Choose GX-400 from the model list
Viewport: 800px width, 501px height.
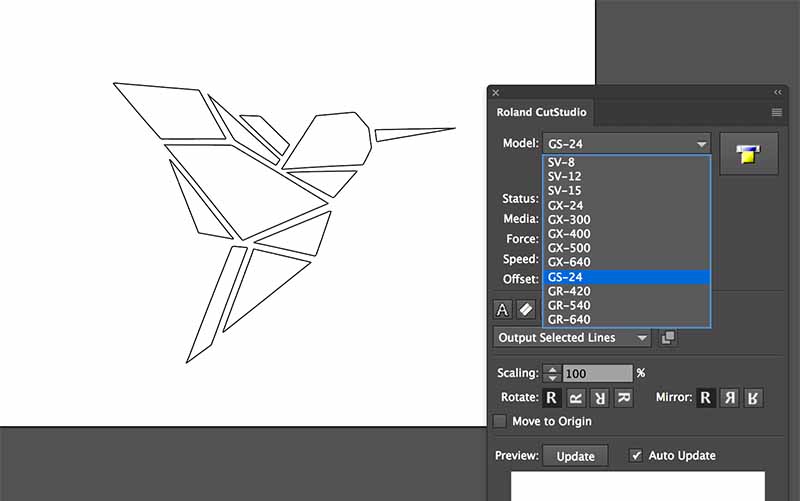[627, 234]
